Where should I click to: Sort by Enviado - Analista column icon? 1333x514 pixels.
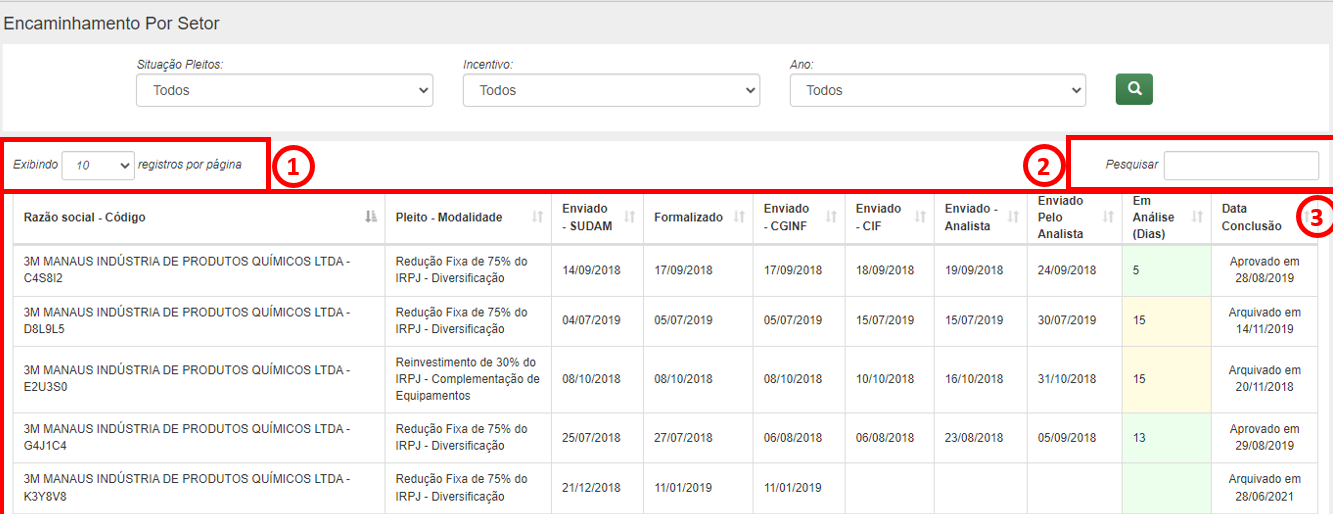coord(1013,217)
